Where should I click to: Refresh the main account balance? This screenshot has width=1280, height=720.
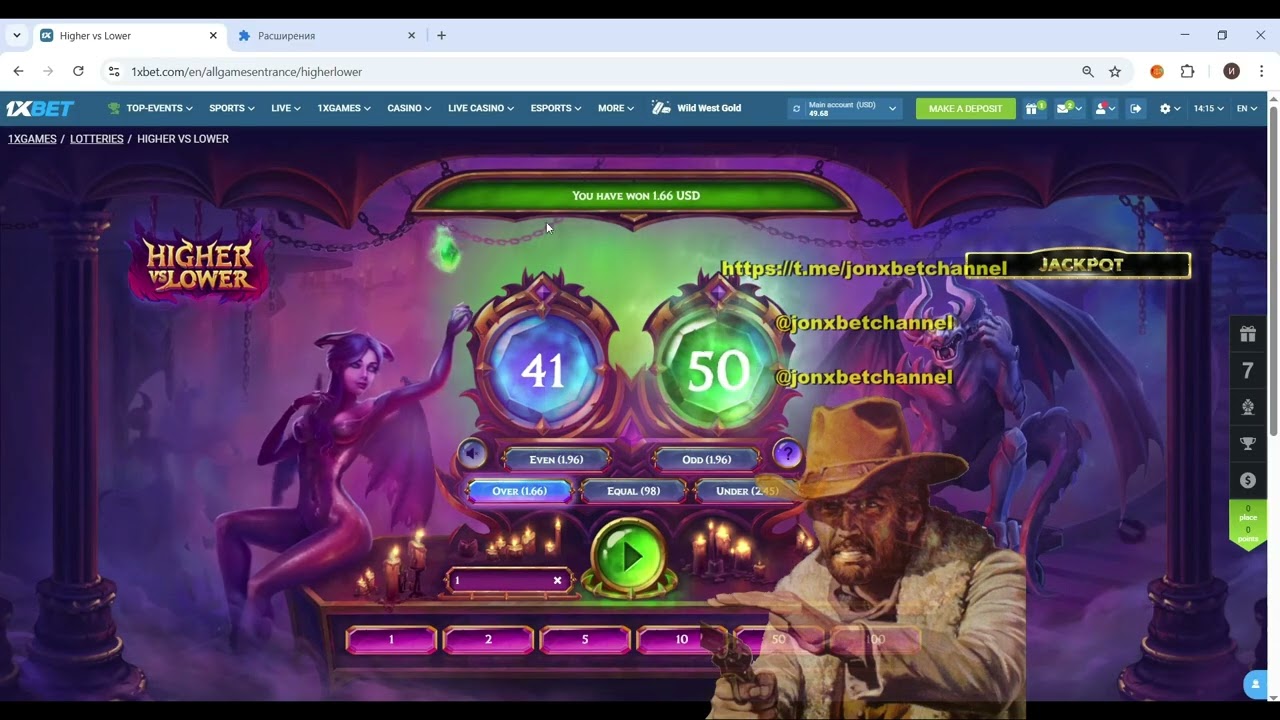click(x=796, y=108)
